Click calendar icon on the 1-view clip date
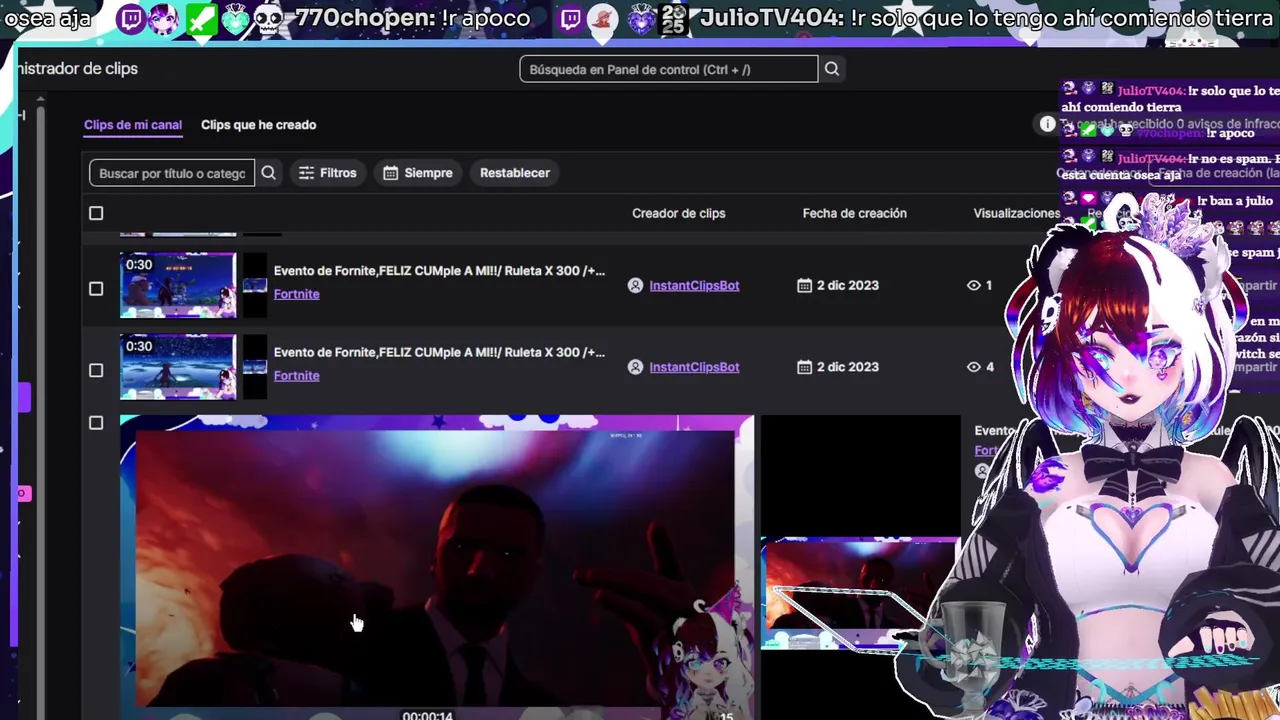 click(x=804, y=285)
